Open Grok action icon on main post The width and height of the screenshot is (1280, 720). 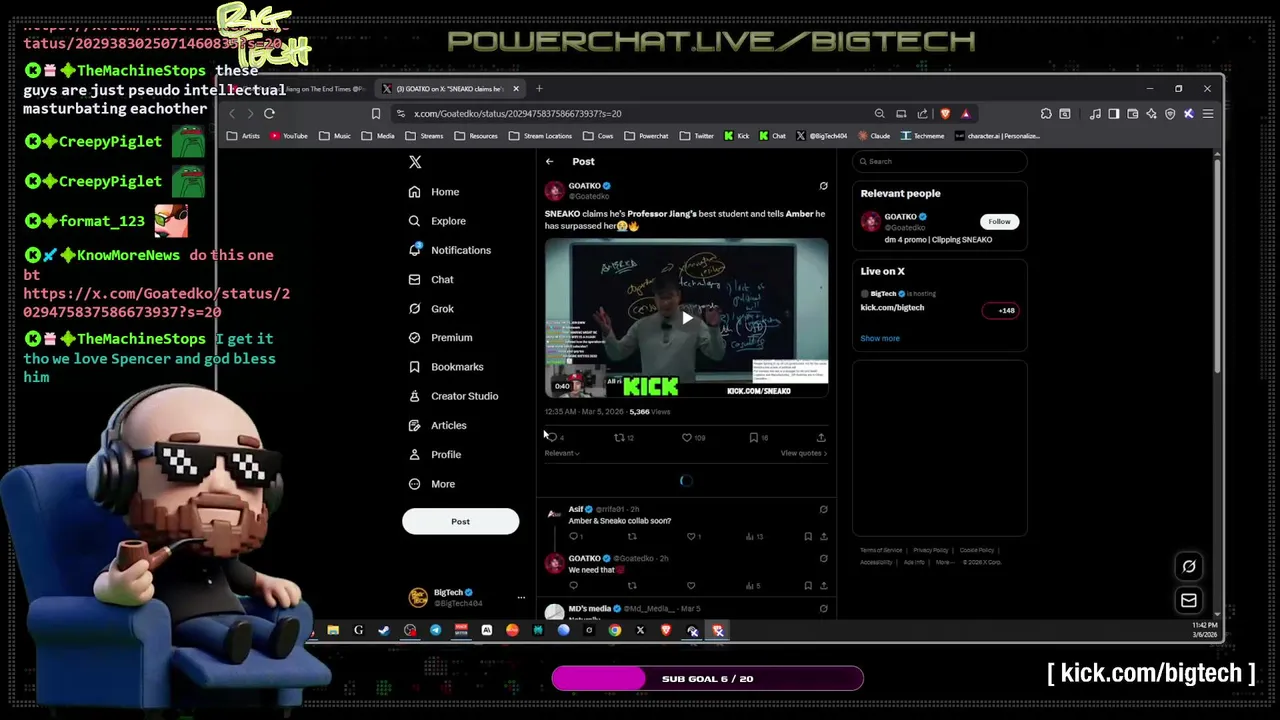click(823, 186)
